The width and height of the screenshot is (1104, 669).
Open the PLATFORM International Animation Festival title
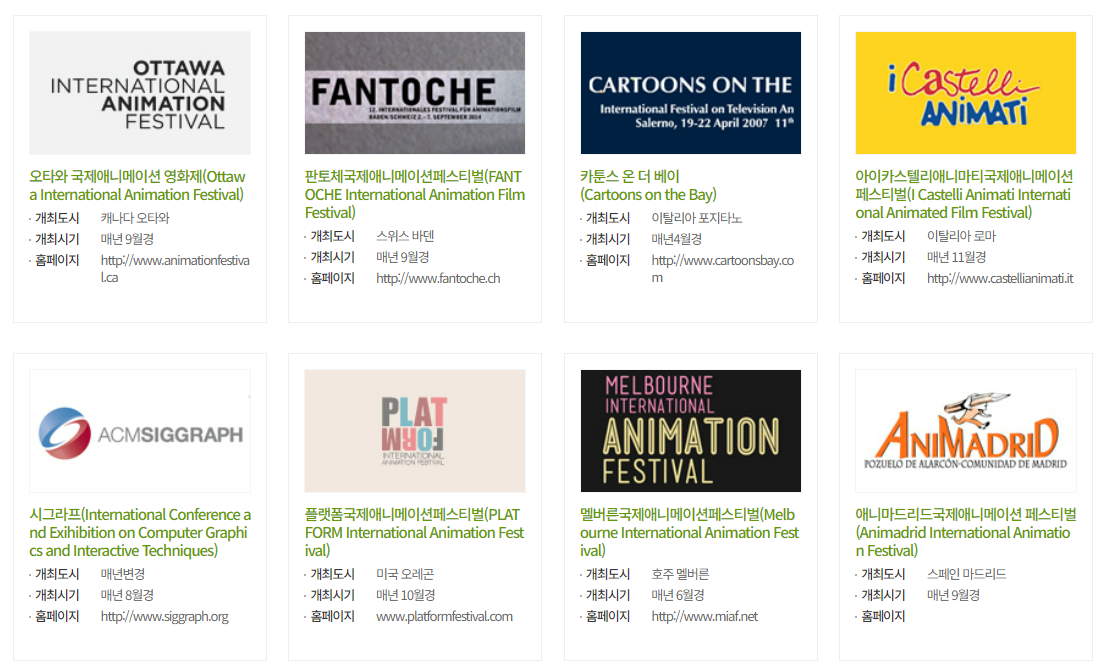(414, 533)
